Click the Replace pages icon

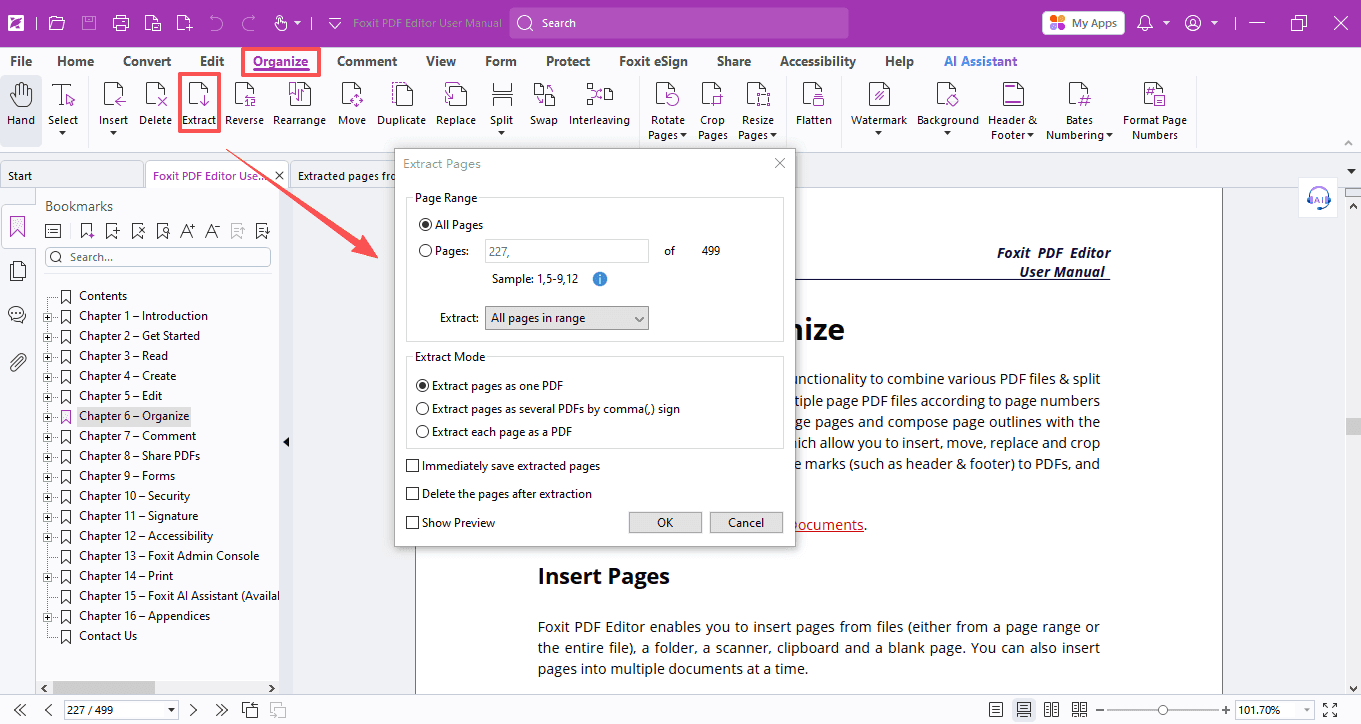(x=456, y=96)
